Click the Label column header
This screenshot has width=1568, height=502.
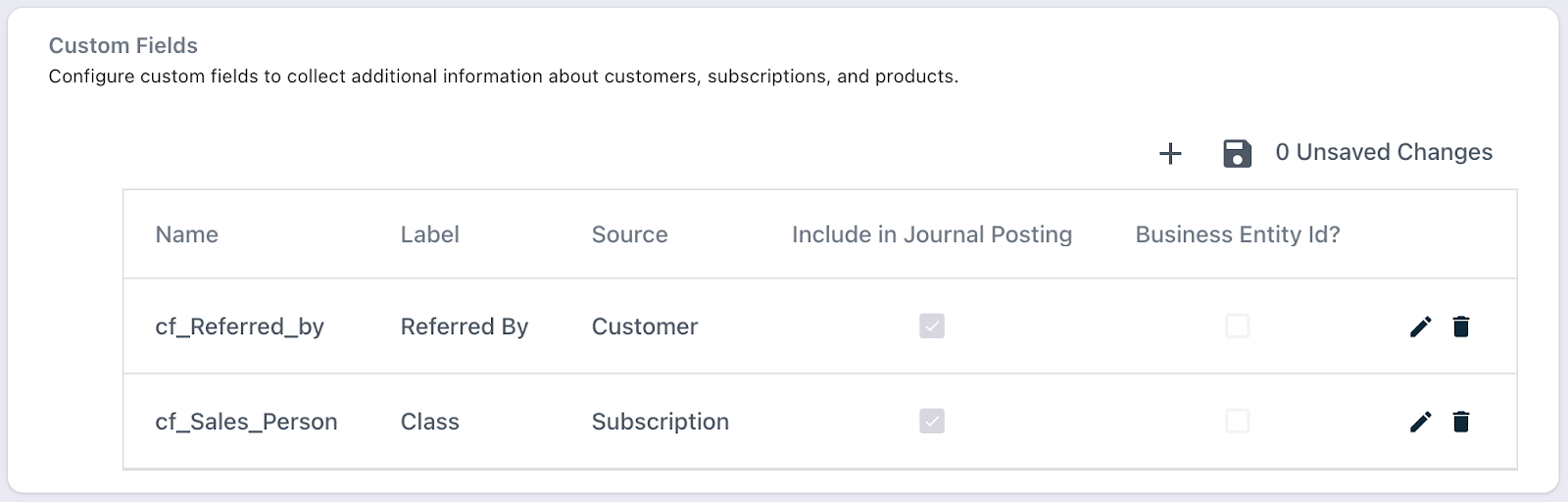[x=429, y=234]
